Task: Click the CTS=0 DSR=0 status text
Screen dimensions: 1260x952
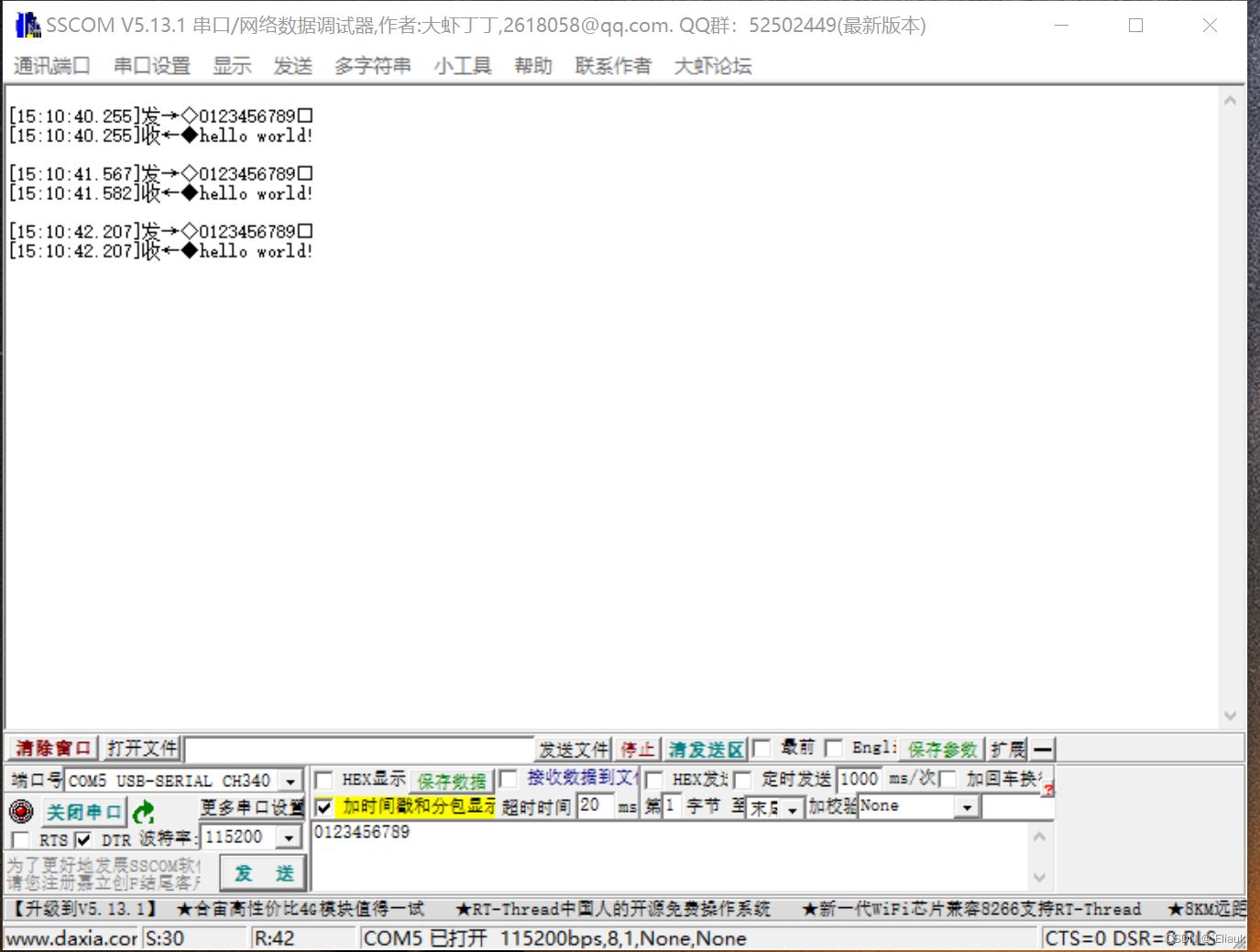Action: tap(1111, 938)
